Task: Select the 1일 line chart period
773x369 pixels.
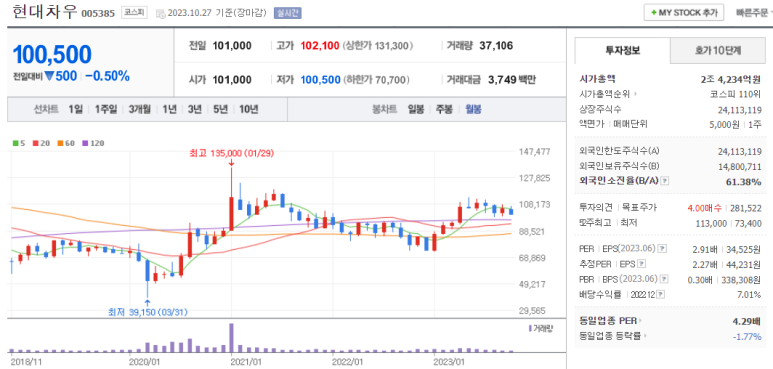Action: pos(75,109)
